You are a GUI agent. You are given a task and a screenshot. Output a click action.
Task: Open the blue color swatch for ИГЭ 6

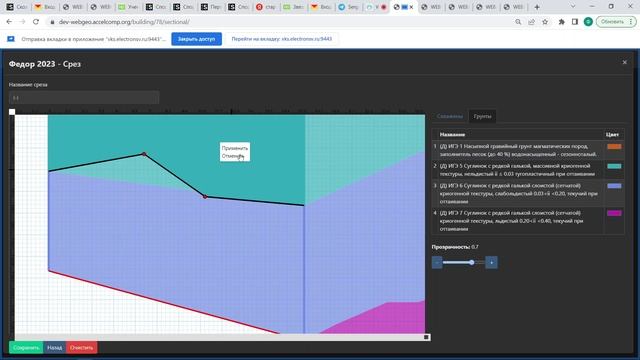614,186
